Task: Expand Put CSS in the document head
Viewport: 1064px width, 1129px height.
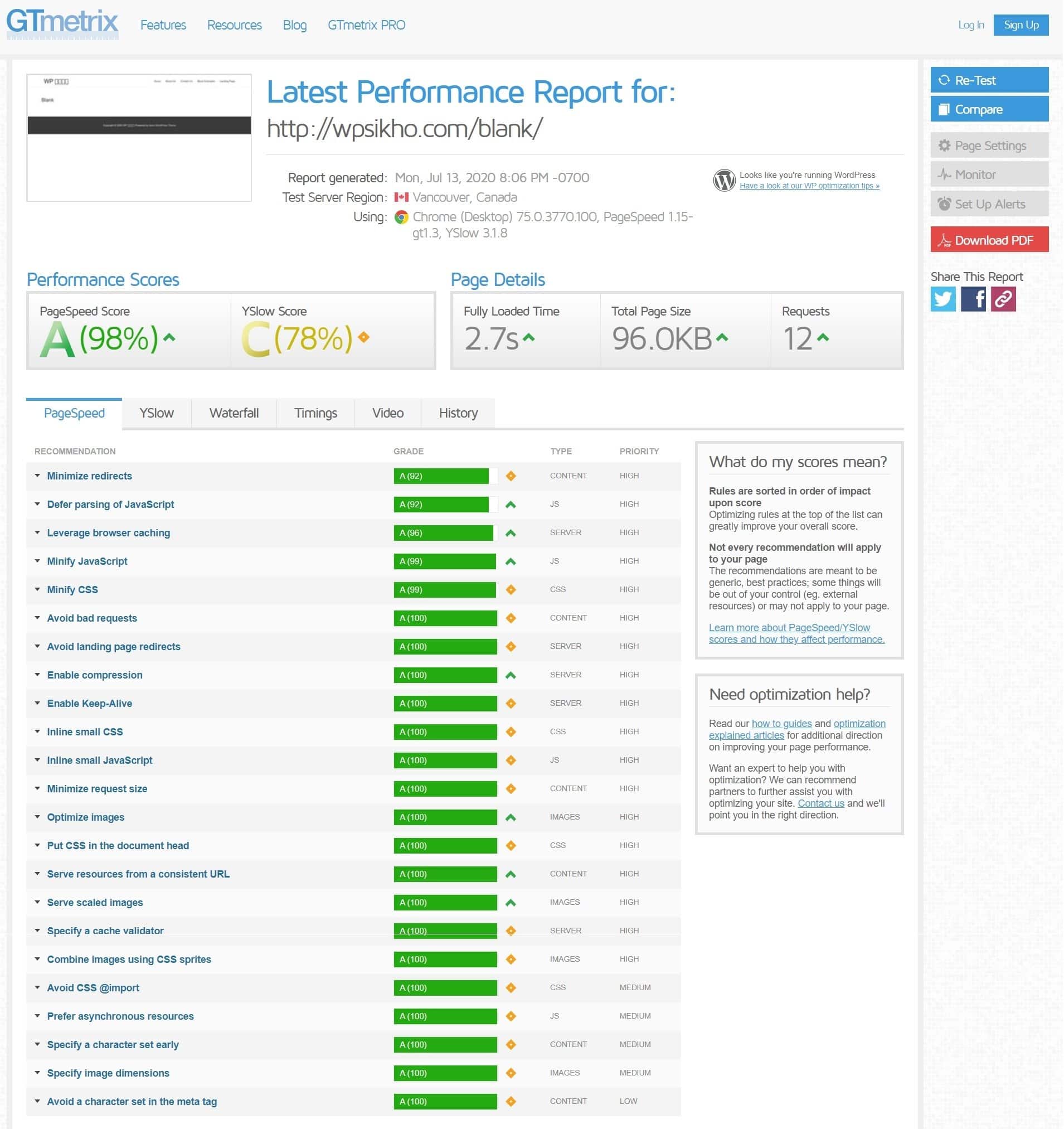Action: 118,846
